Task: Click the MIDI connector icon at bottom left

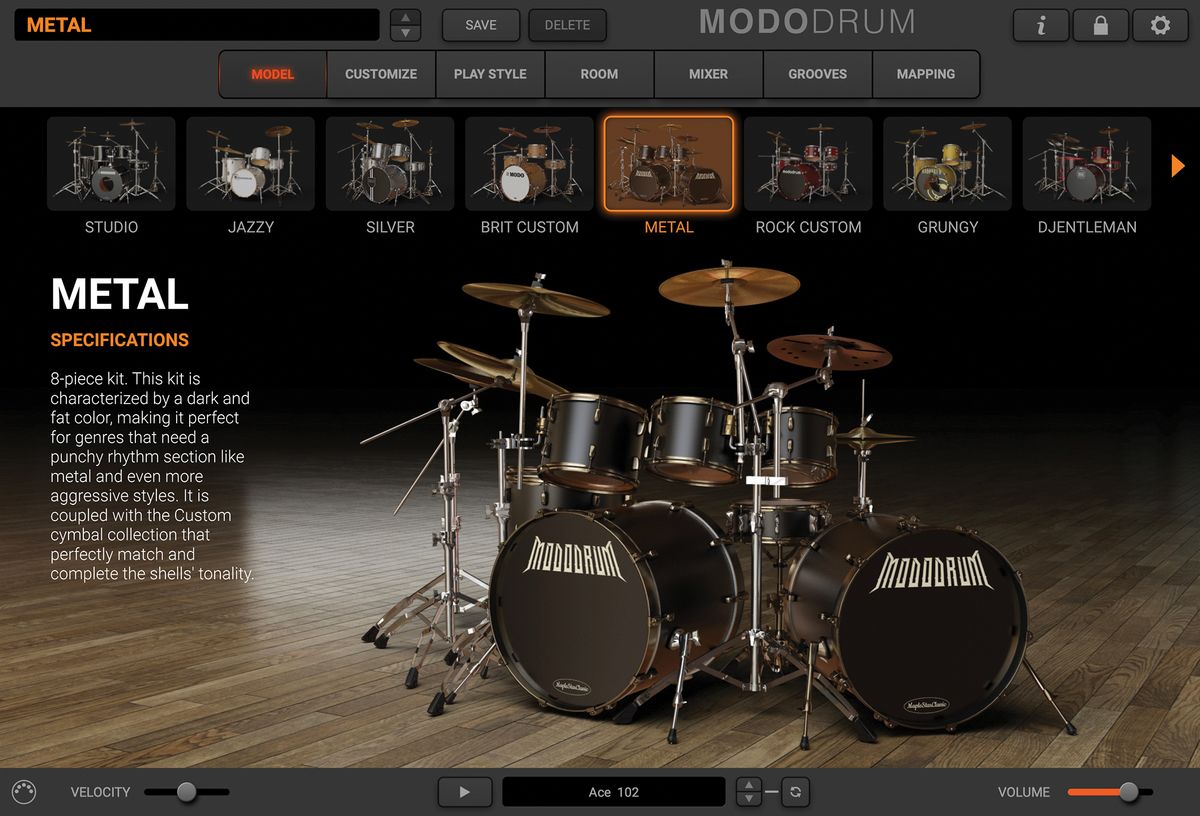Action: (25, 791)
